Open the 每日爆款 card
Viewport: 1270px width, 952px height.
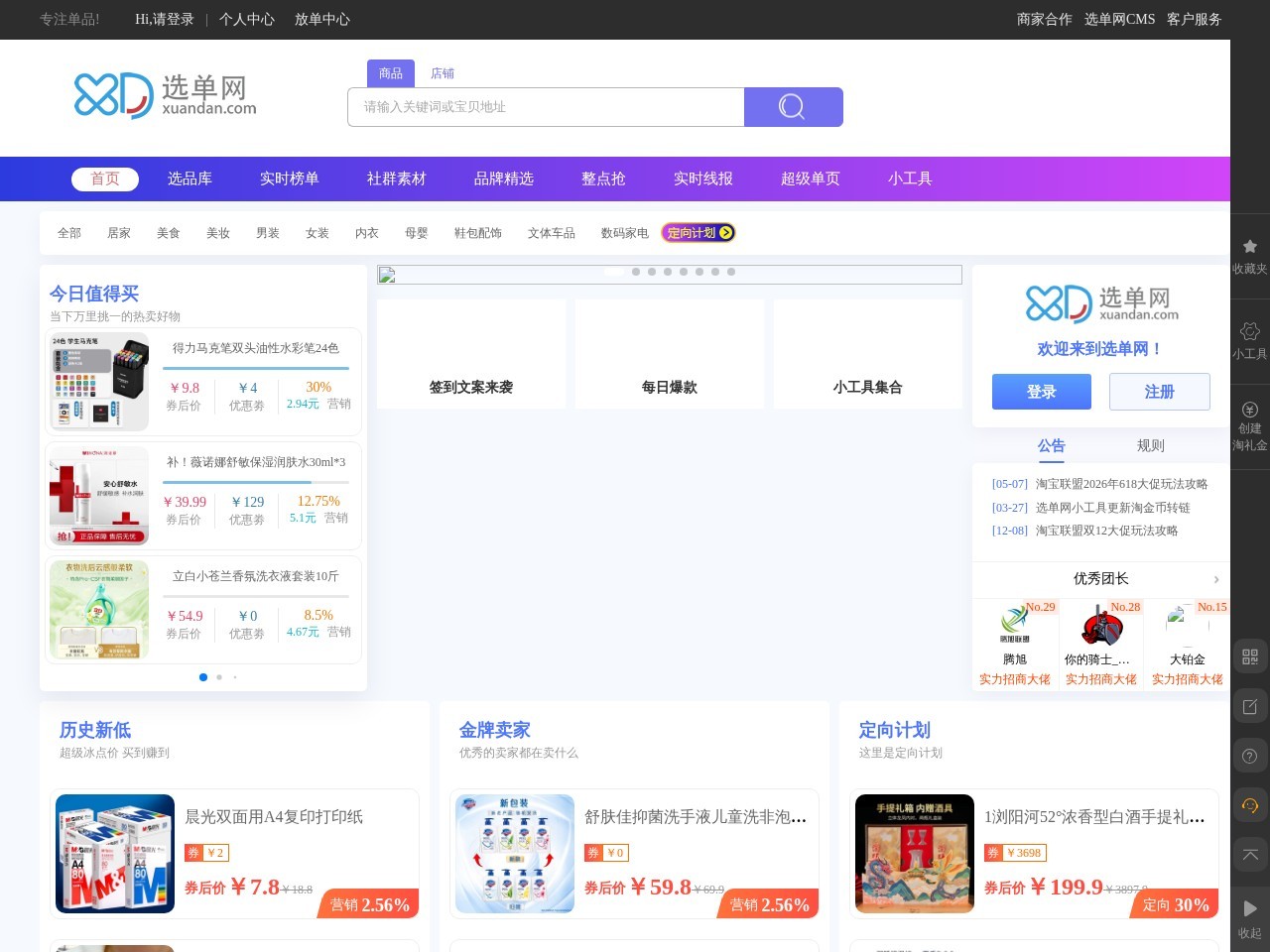point(670,354)
